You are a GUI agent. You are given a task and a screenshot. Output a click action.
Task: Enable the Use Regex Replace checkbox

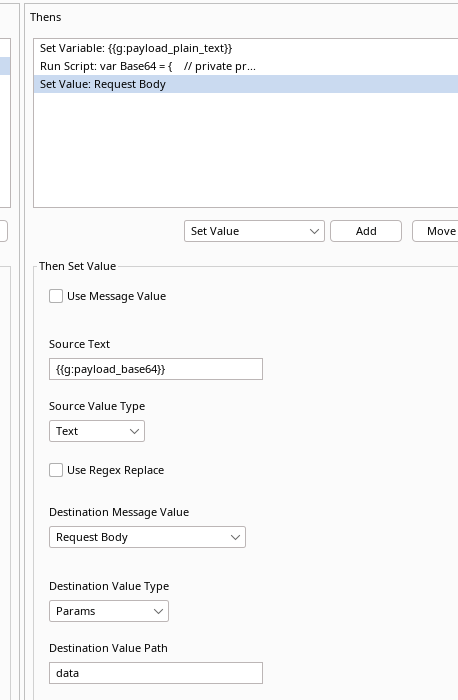coord(56,470)
